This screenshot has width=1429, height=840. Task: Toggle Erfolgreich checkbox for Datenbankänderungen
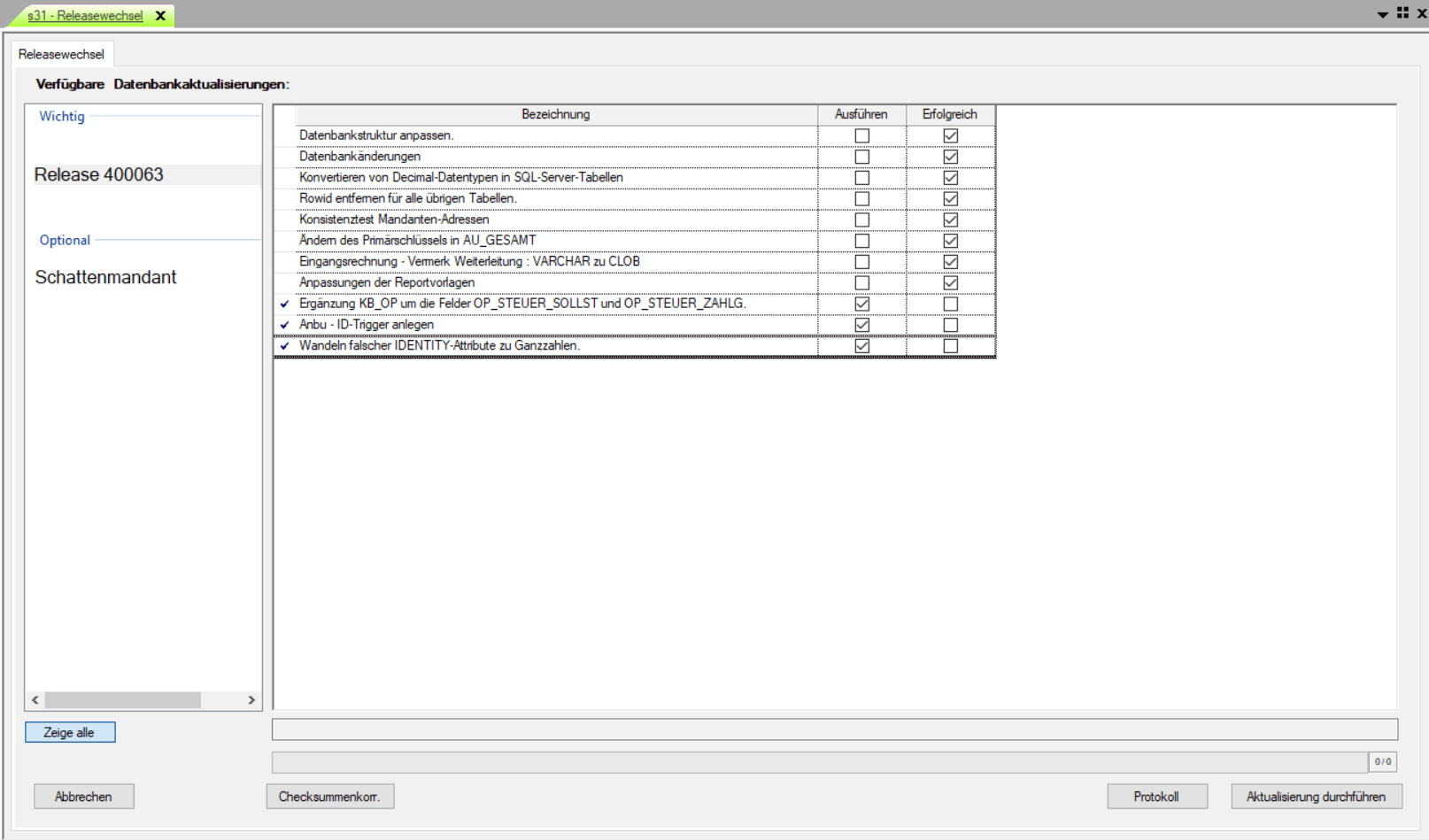click(950, 157)
